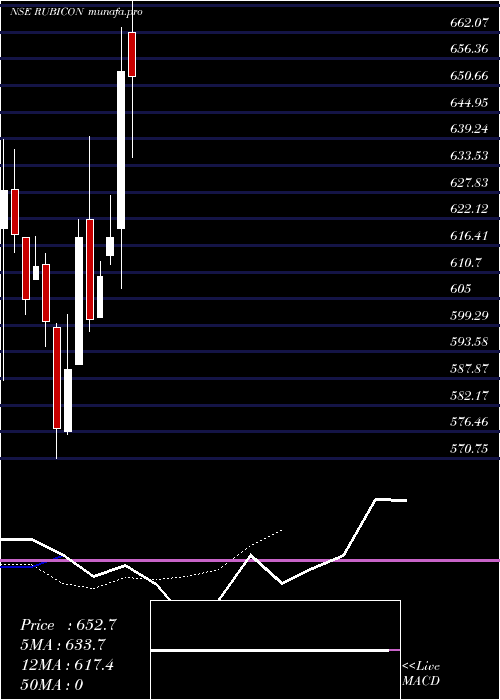This screenshot has height=700, width=500.
Task: Click the 582.17 price axis label
Action: click(469, 396)
